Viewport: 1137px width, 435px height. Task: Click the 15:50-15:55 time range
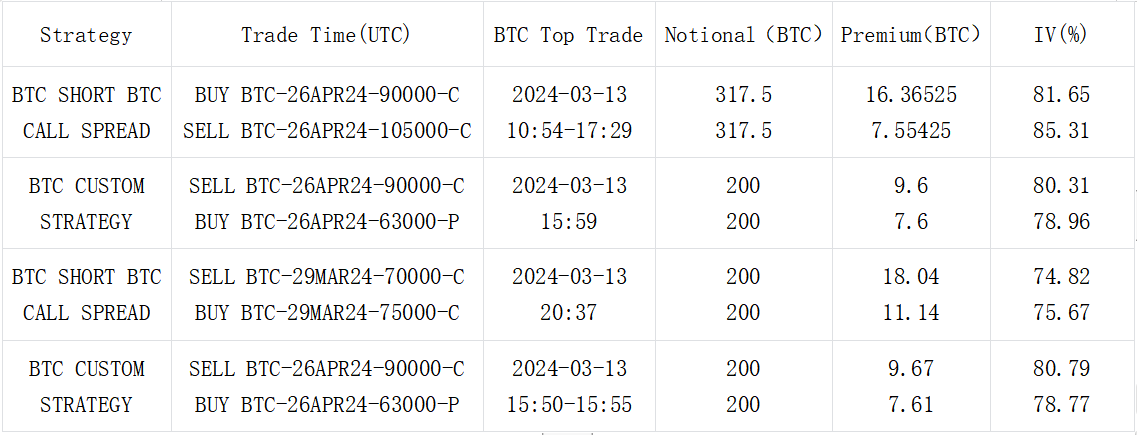tap(568, 405)
